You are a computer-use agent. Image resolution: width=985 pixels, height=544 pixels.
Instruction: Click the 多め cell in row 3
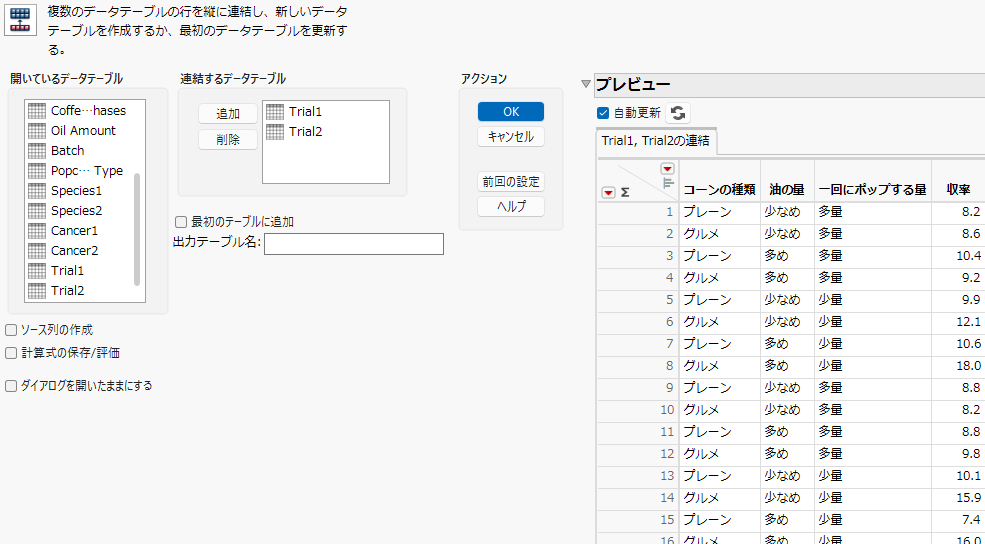pos(787,256)
